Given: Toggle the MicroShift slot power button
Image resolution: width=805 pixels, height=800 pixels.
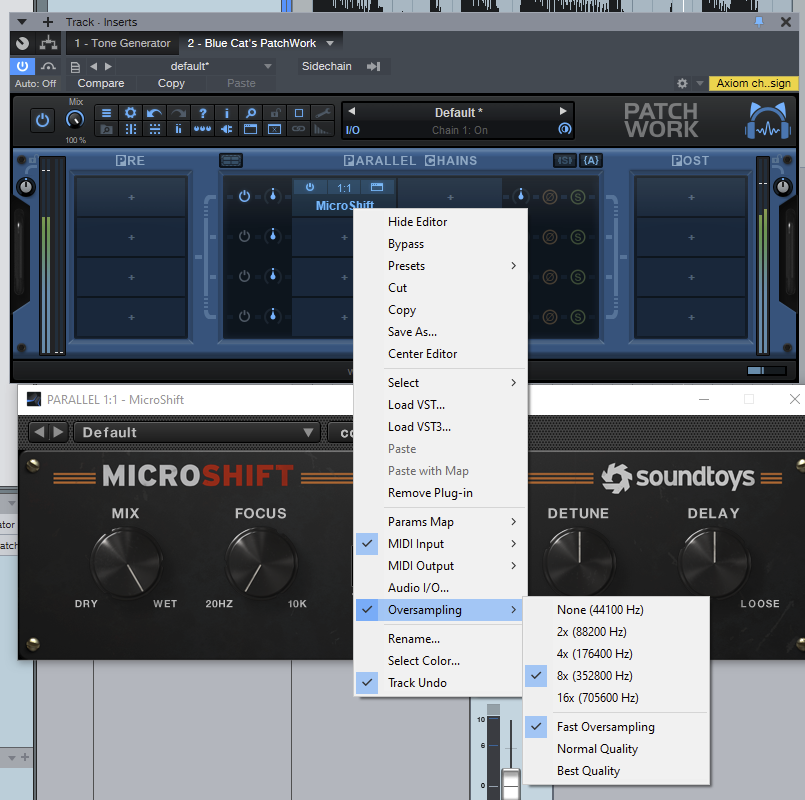Looking at the screenshot, I should click(310, 187).
